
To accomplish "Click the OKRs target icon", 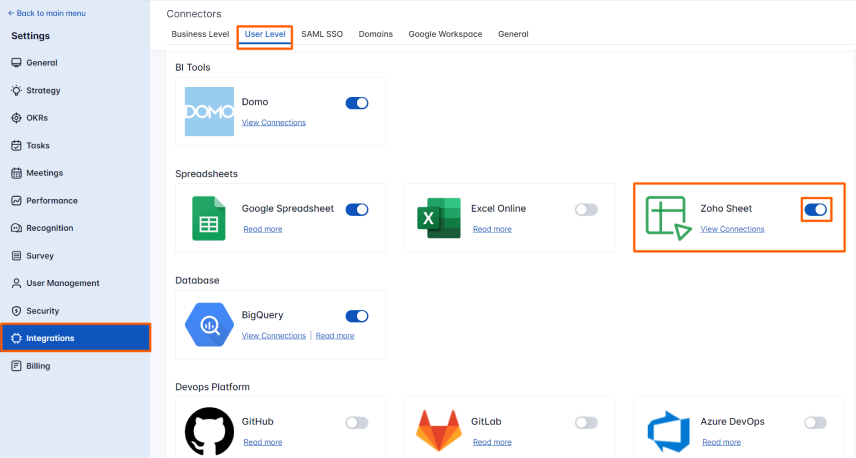I will [16, 118].
